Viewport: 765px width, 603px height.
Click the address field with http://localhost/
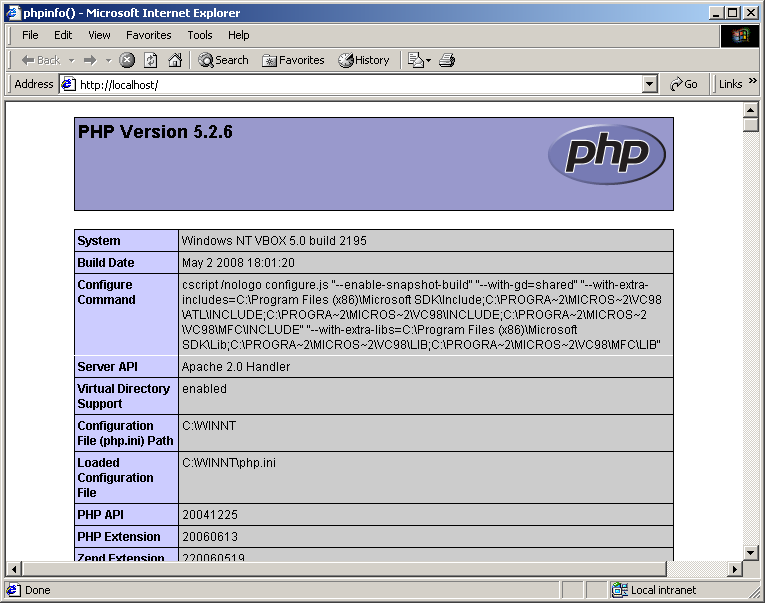(x=350, y=85)
